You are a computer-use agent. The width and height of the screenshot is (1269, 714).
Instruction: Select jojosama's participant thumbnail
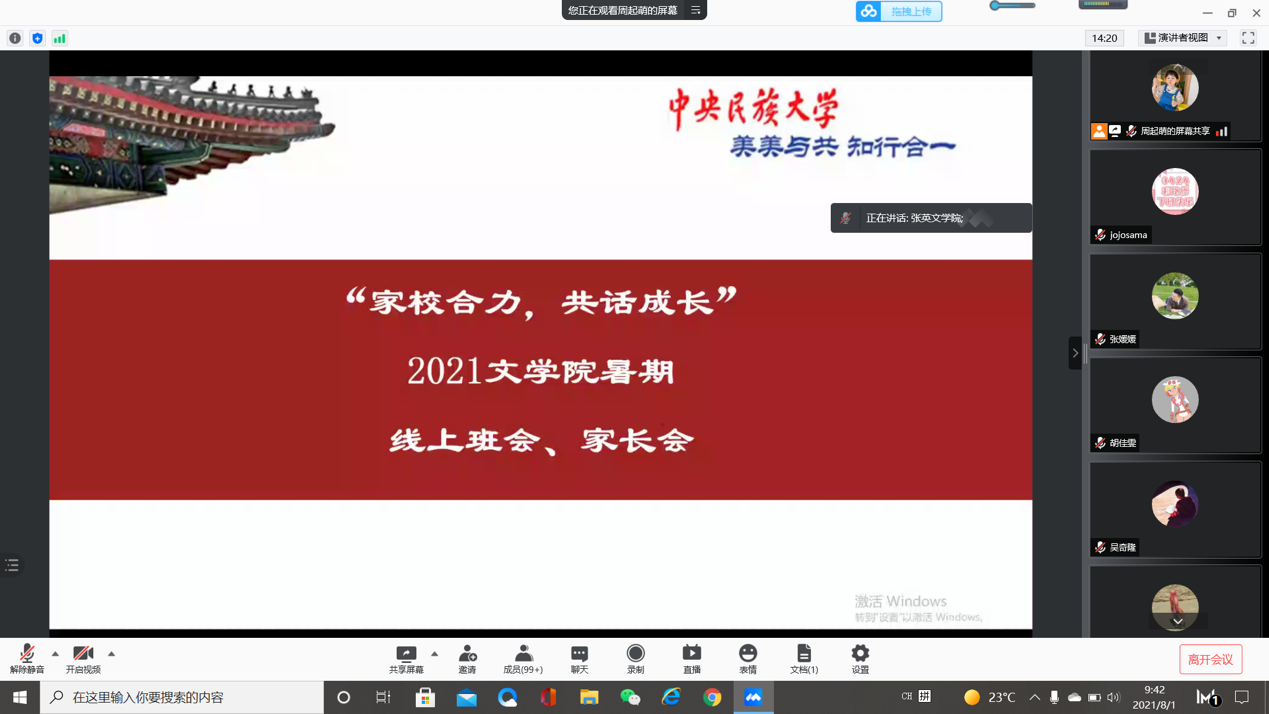coord(1175,197)
